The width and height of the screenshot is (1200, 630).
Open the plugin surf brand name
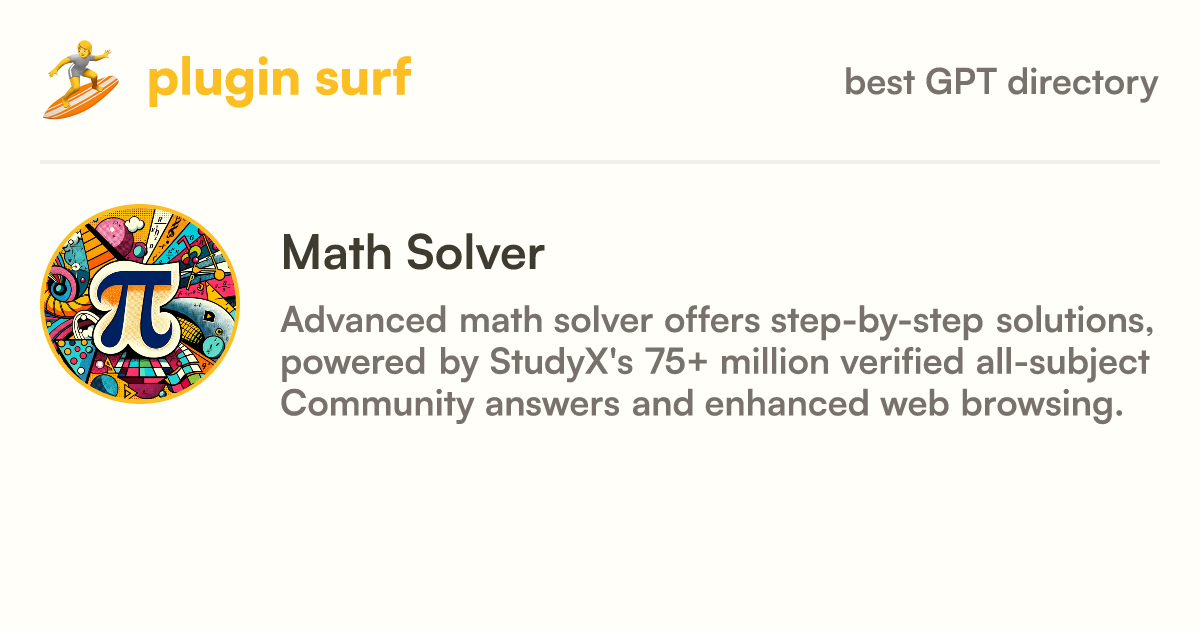click(280, 80)
